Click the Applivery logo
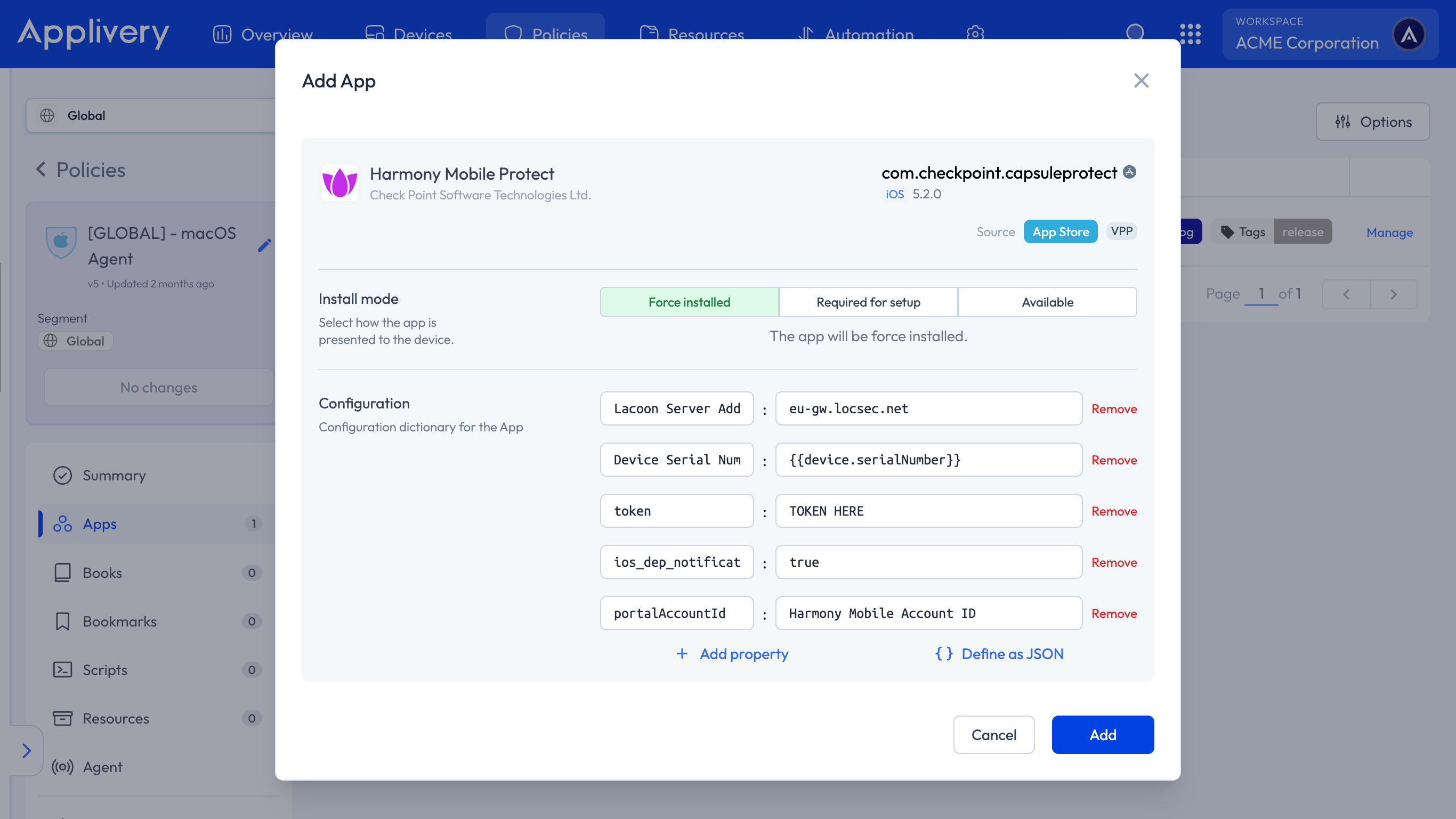 click(x=93, y=34)
